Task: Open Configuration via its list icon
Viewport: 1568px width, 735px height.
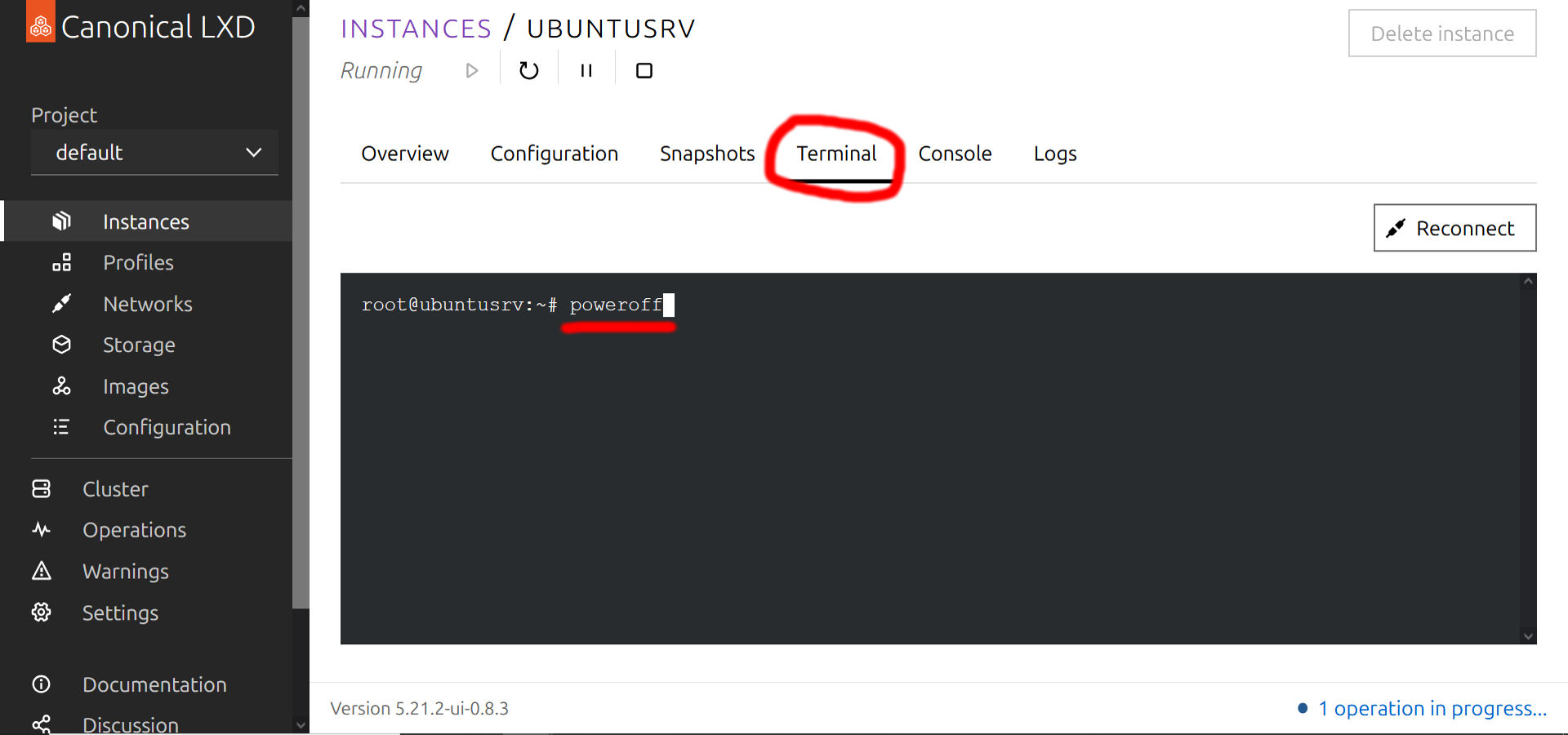Action: 61,427
